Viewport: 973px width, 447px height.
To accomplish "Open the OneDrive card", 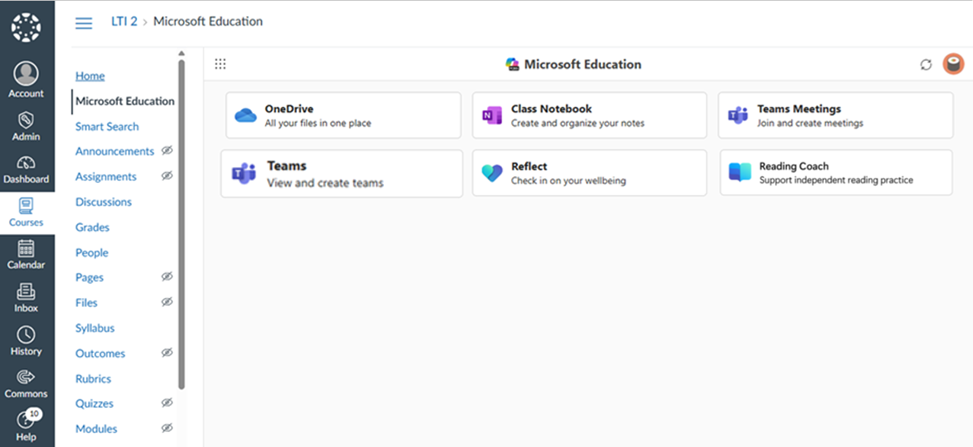I will [343, 115].
